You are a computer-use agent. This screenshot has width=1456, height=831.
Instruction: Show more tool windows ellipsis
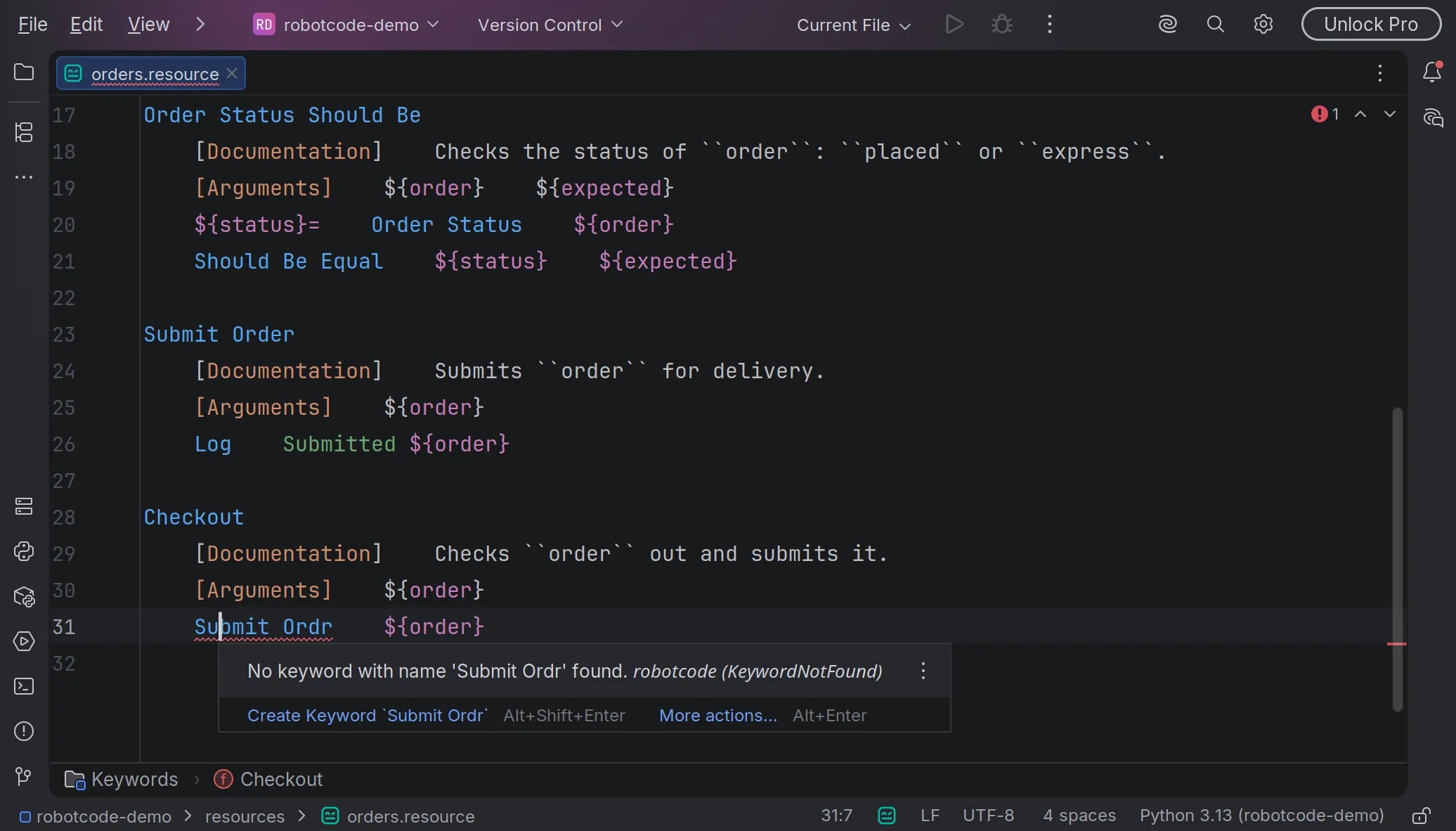click(x=24, y=176)
